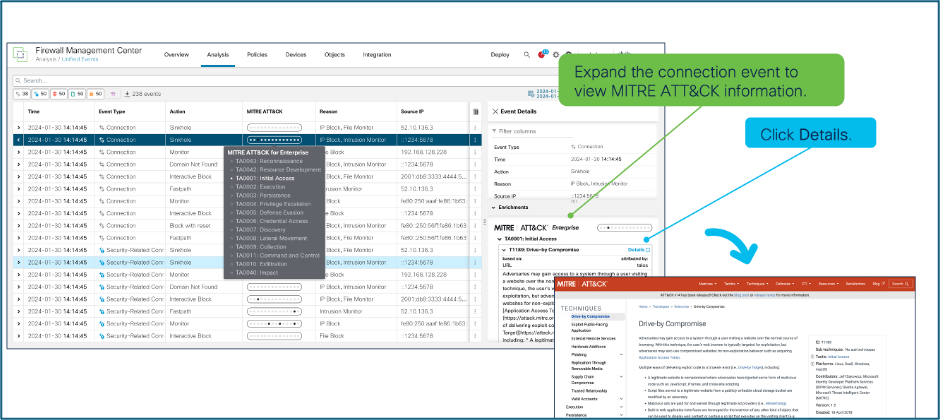The height and width of the screenshot is (420, 940).
Task: Expand the Connection Interactive Block row
Action: pos(18,177)
